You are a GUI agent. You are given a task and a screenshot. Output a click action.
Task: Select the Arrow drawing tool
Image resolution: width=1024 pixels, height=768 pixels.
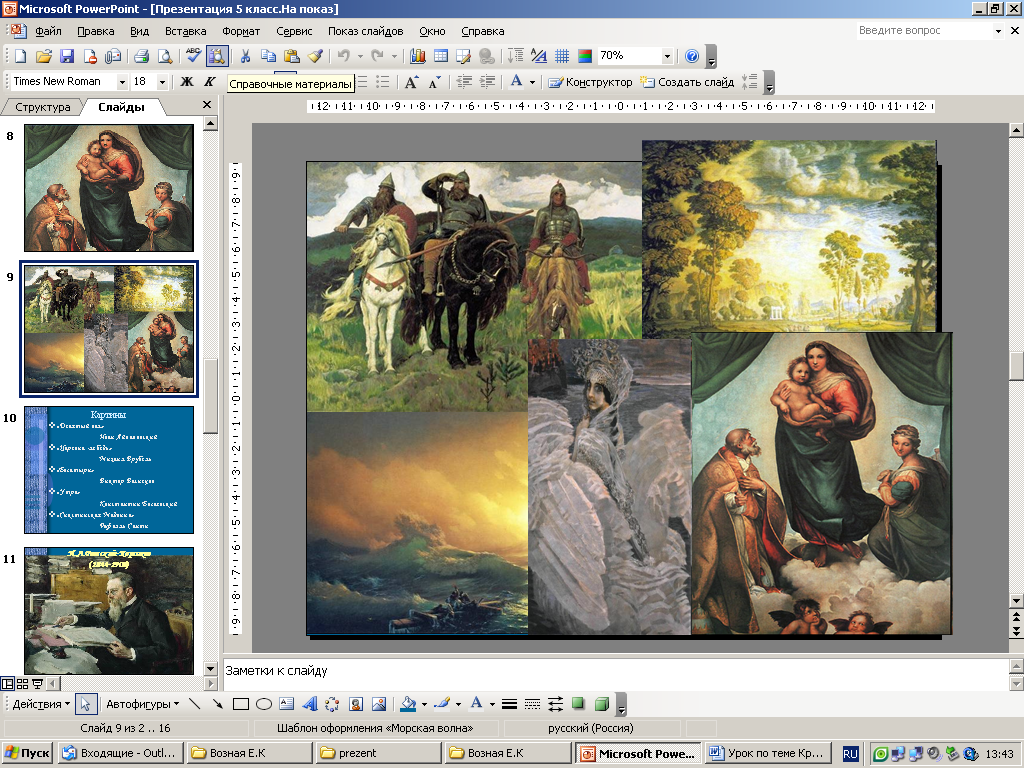pos(217,704)
